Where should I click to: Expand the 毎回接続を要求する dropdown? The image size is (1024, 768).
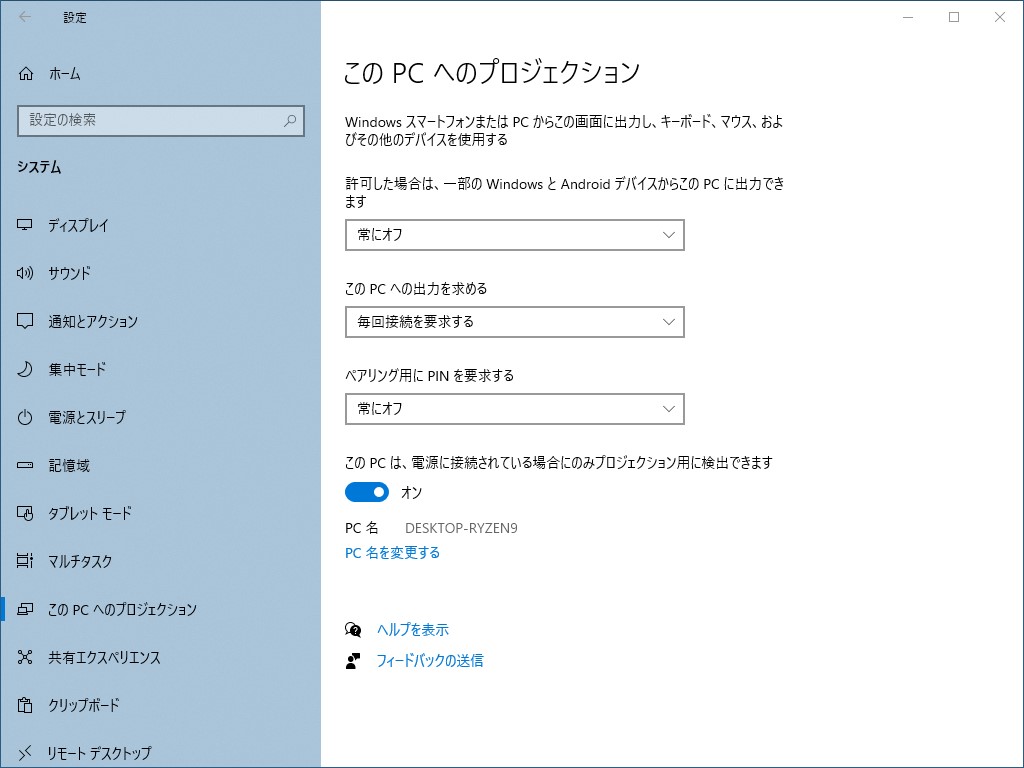pos(514,322)
